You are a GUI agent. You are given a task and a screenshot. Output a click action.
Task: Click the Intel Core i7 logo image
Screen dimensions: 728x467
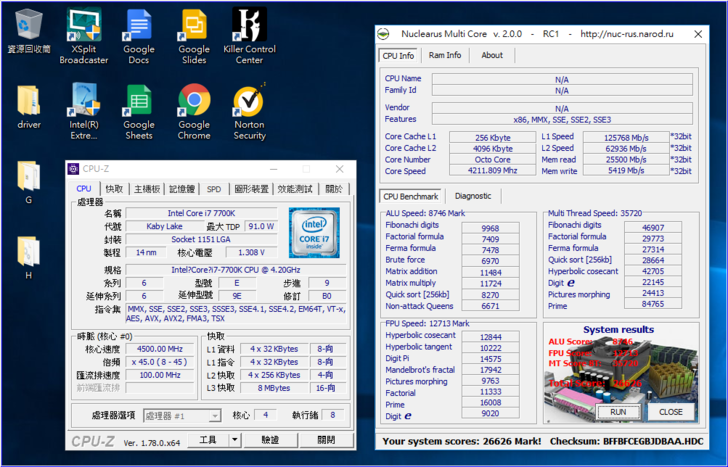click(x=314, y=234)
